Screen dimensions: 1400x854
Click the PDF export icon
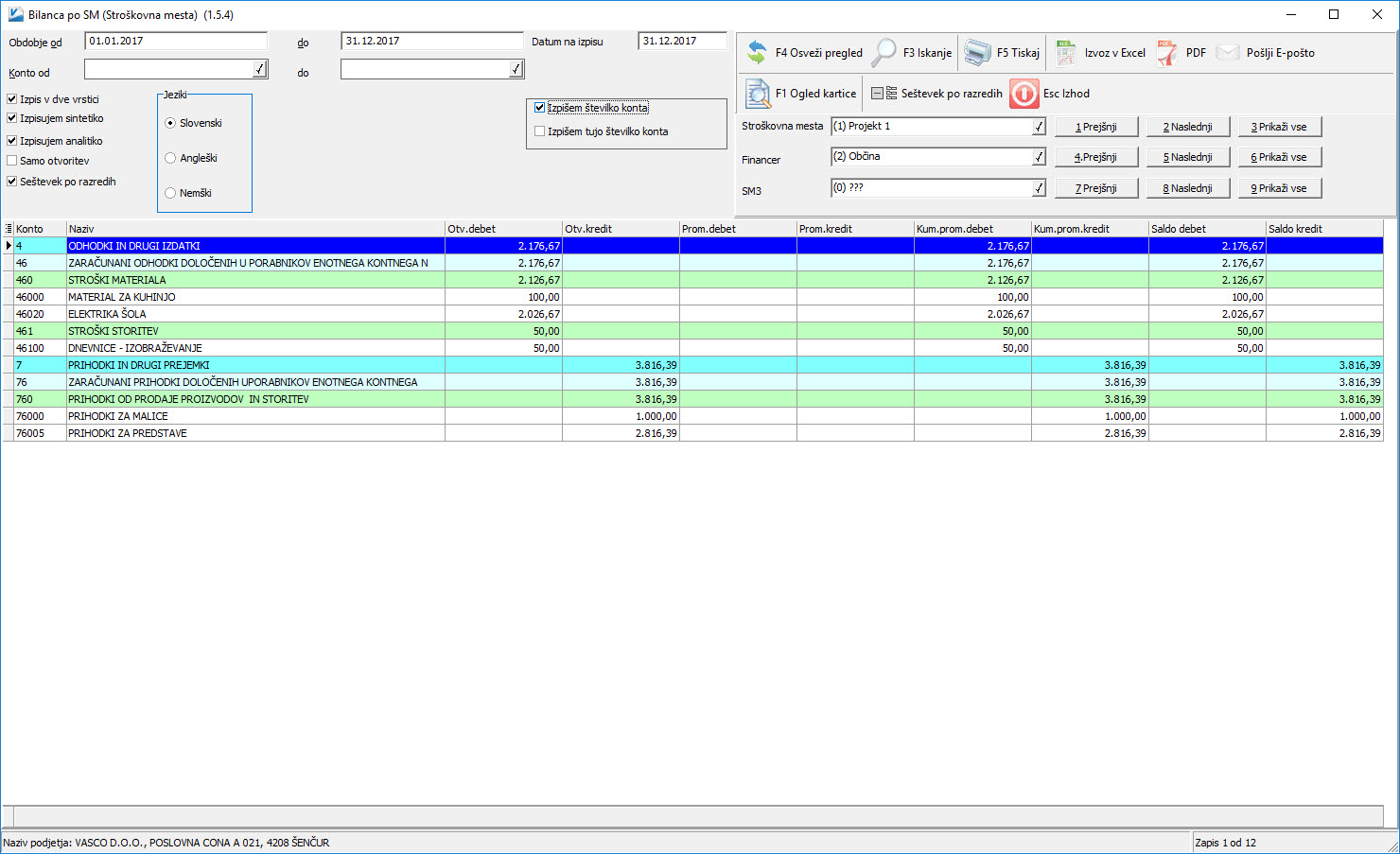1167,53
